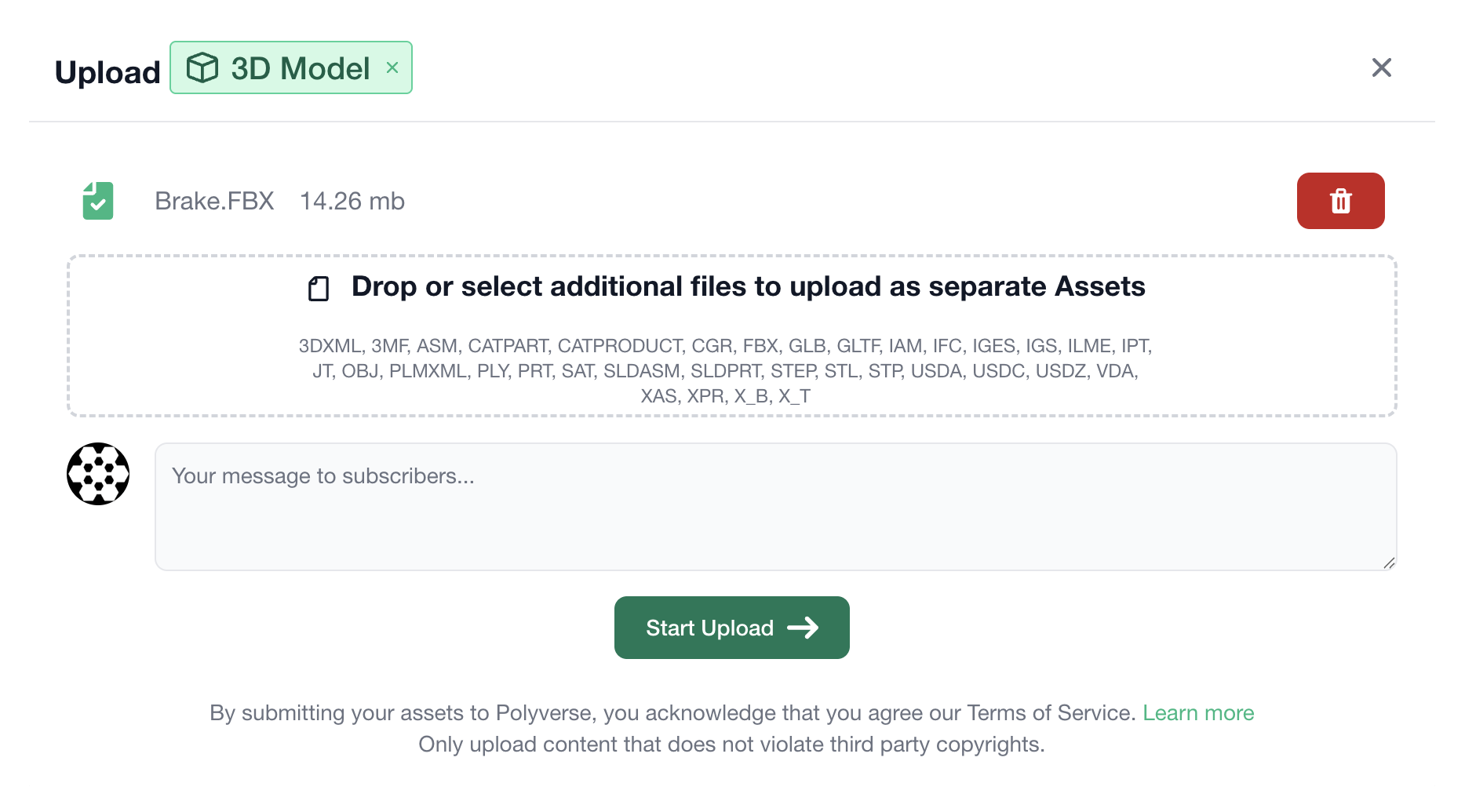This screenshot has height=812, width=1465.
Task: Select the 3D Model category chip
Action: point(290,67)
